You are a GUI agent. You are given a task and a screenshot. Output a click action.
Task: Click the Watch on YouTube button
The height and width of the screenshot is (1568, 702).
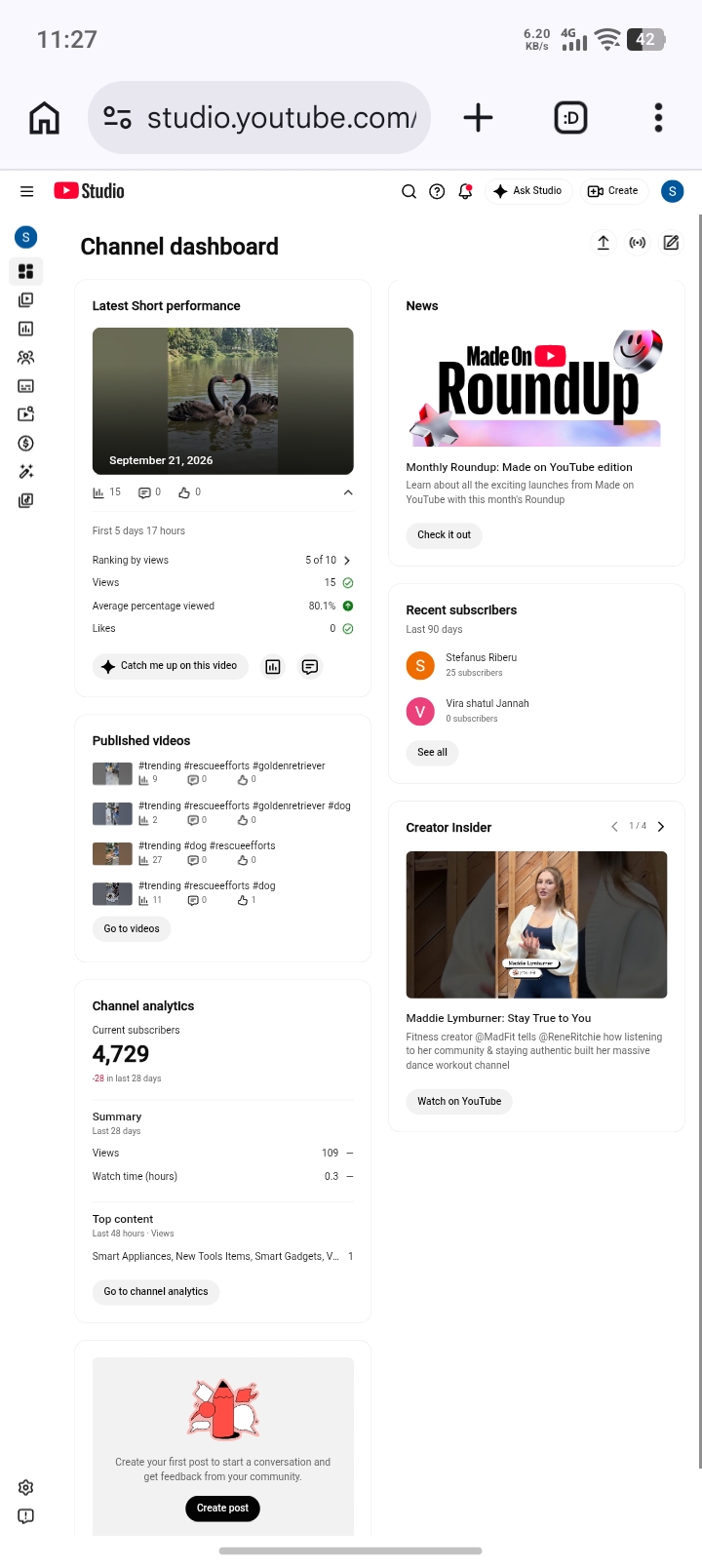459,1102
